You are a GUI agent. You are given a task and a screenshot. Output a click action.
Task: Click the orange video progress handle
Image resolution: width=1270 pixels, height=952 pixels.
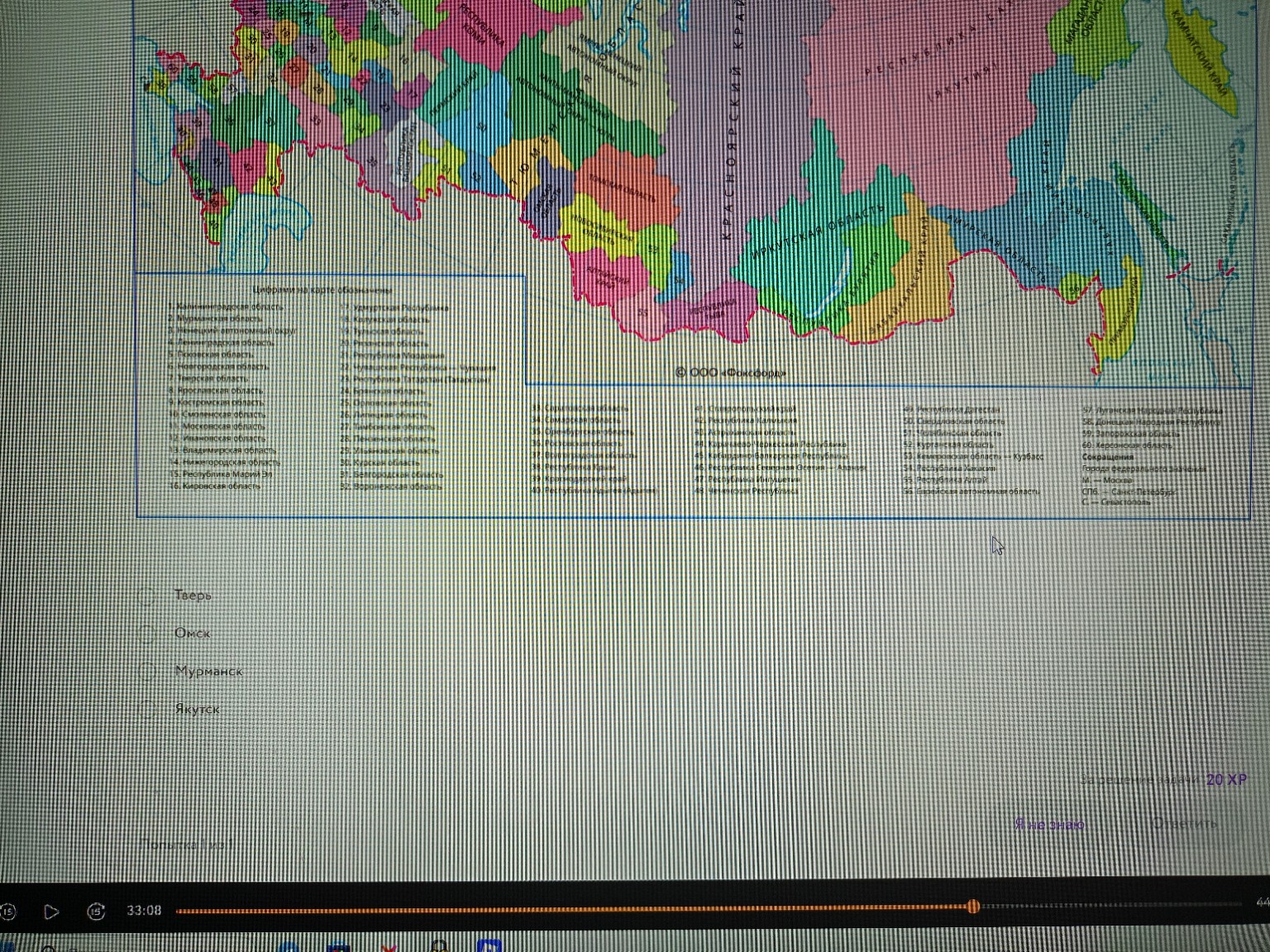click(973, 907)
